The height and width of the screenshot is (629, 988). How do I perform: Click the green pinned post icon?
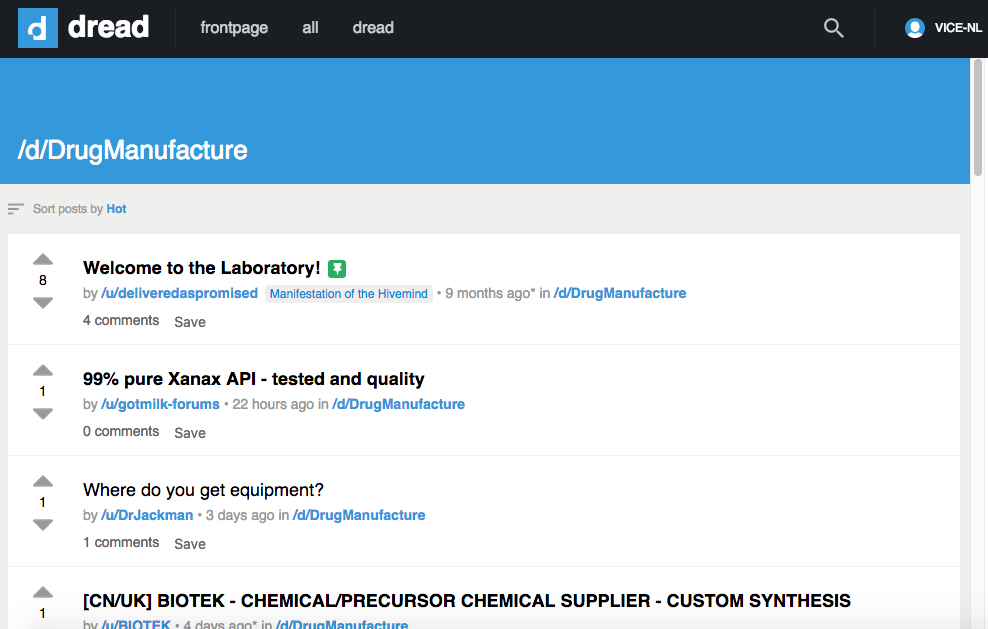337,269
